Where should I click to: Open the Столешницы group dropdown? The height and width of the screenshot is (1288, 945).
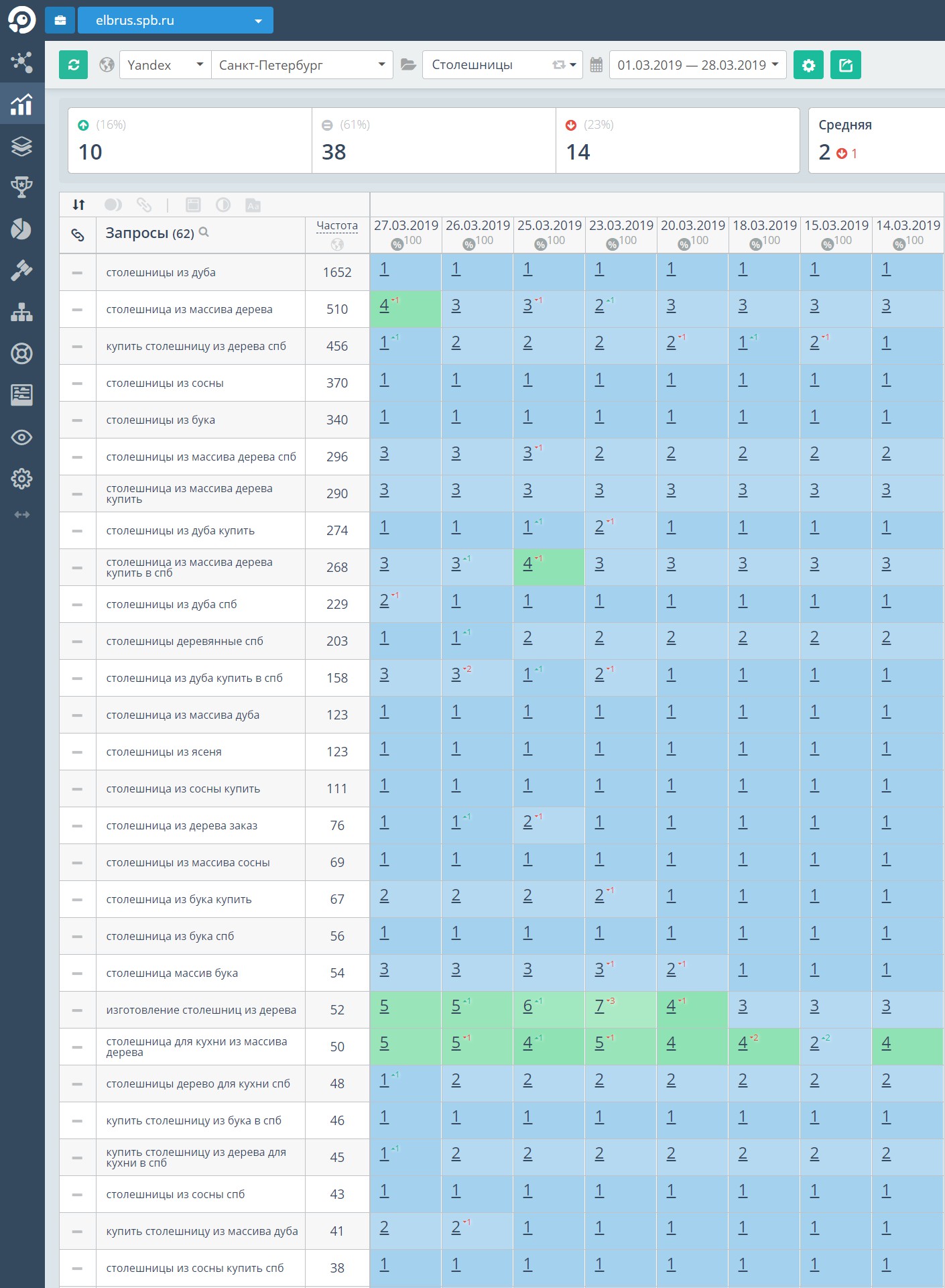[503, 65]
